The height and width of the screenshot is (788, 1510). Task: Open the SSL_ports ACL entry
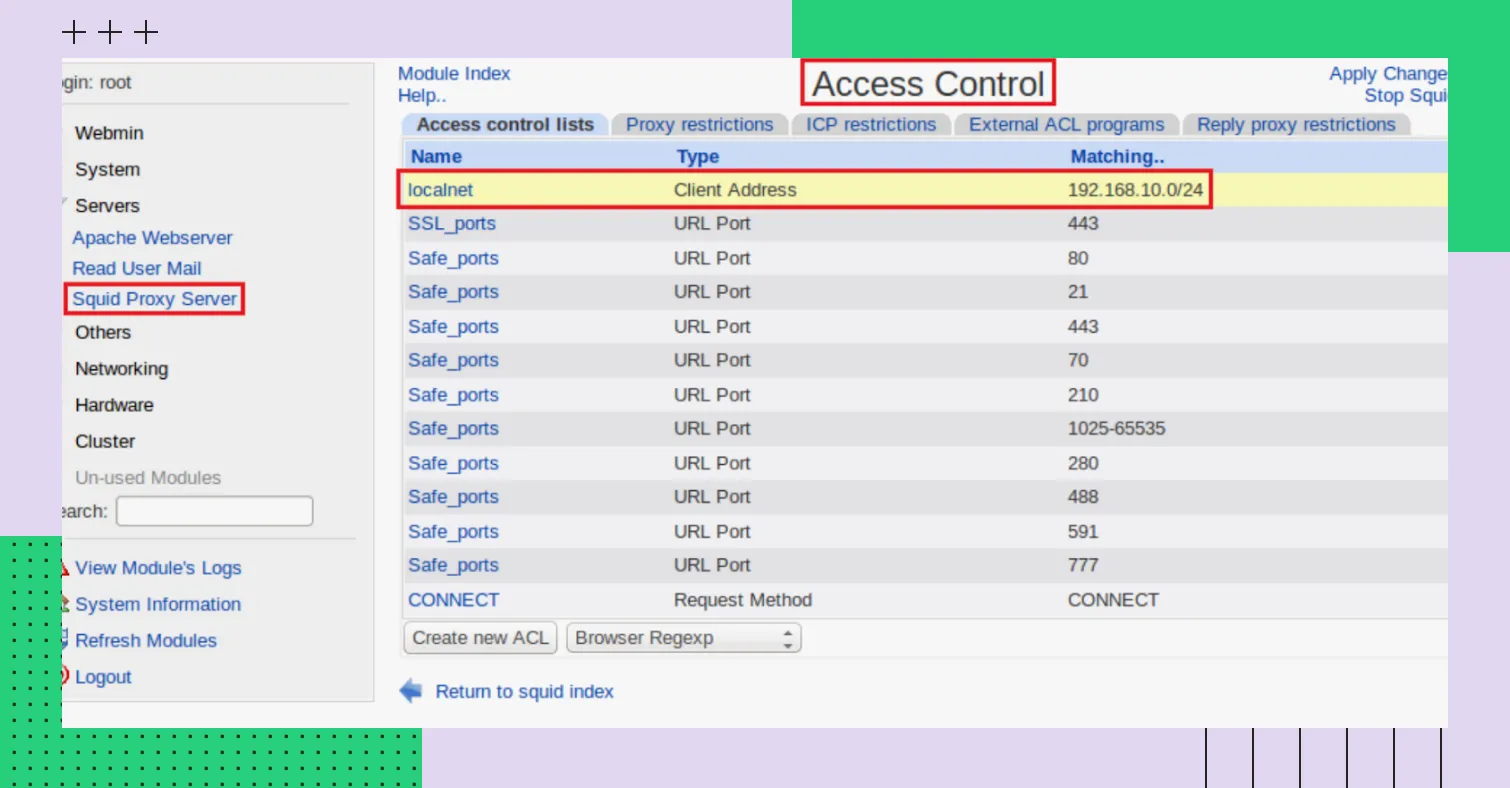point(452,224)
